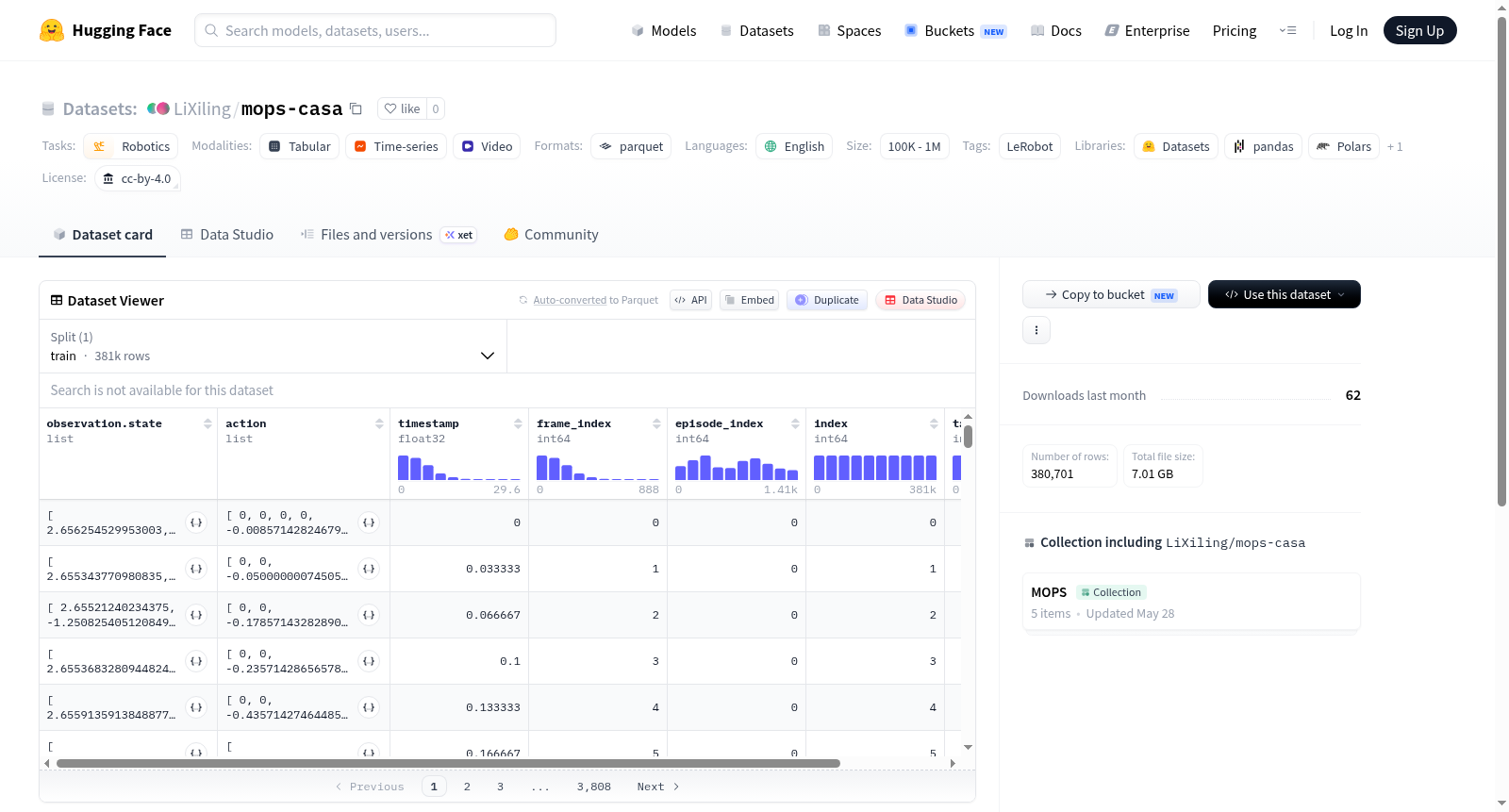Click the API button
The height and width of the screenshot is (812, 1509).
(x=690, y=300)
